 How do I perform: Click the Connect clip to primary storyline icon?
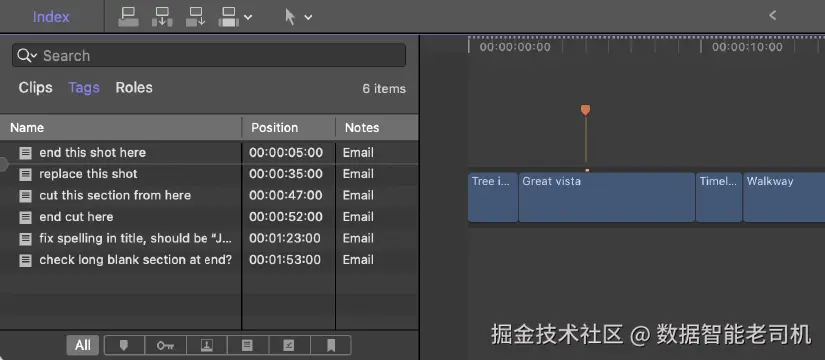(128, 16)
